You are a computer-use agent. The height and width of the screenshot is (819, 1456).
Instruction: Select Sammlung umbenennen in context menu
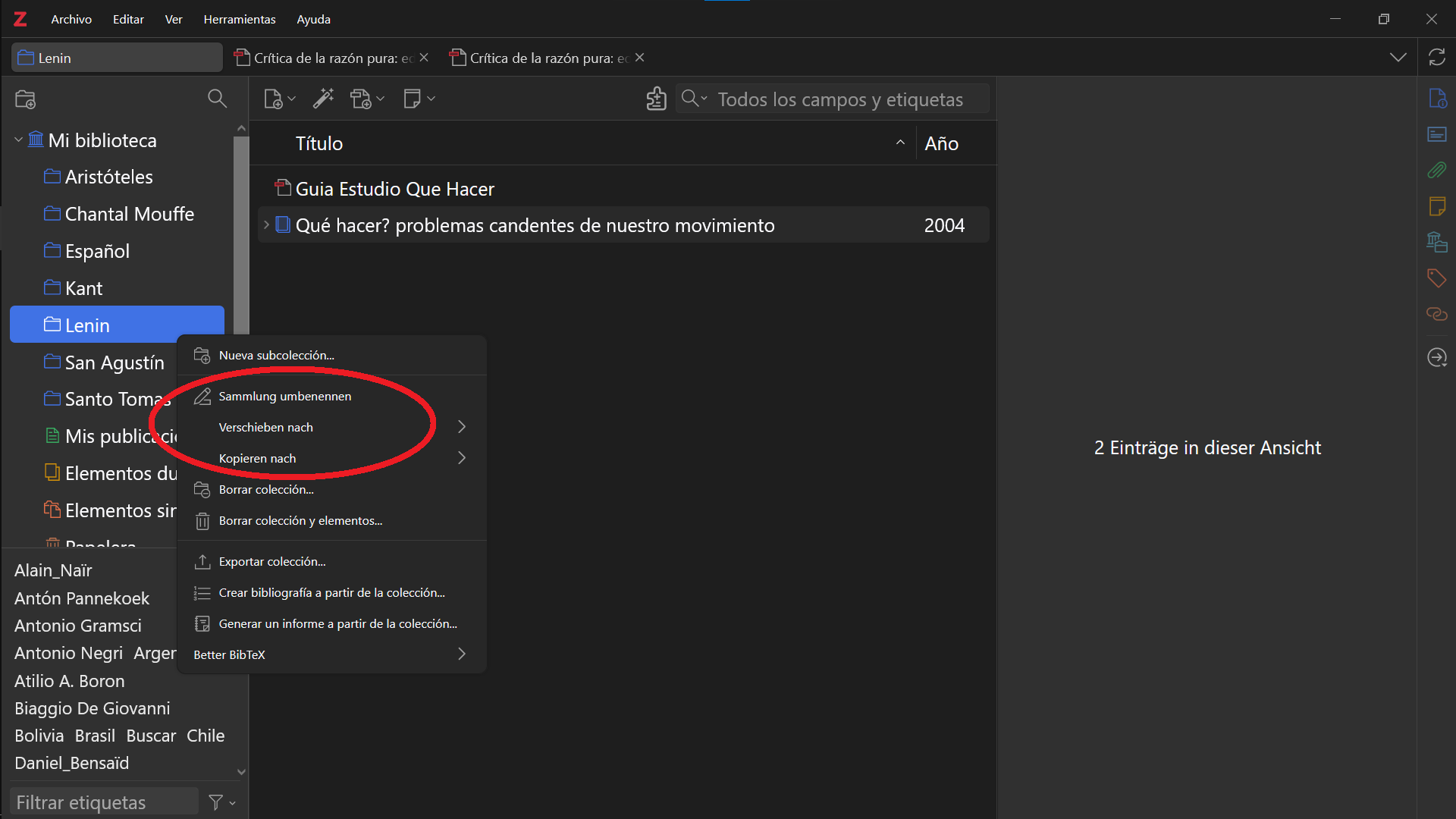285,397
